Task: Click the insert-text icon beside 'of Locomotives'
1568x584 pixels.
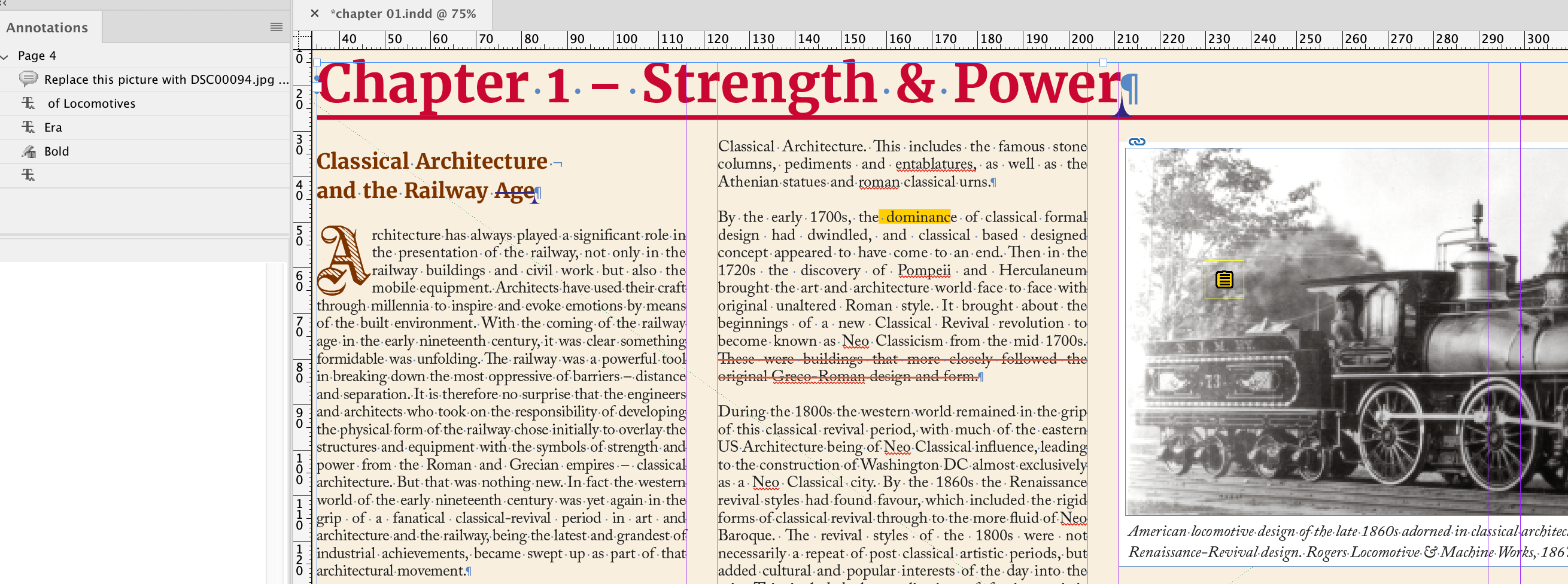Action: coord(28,103)
